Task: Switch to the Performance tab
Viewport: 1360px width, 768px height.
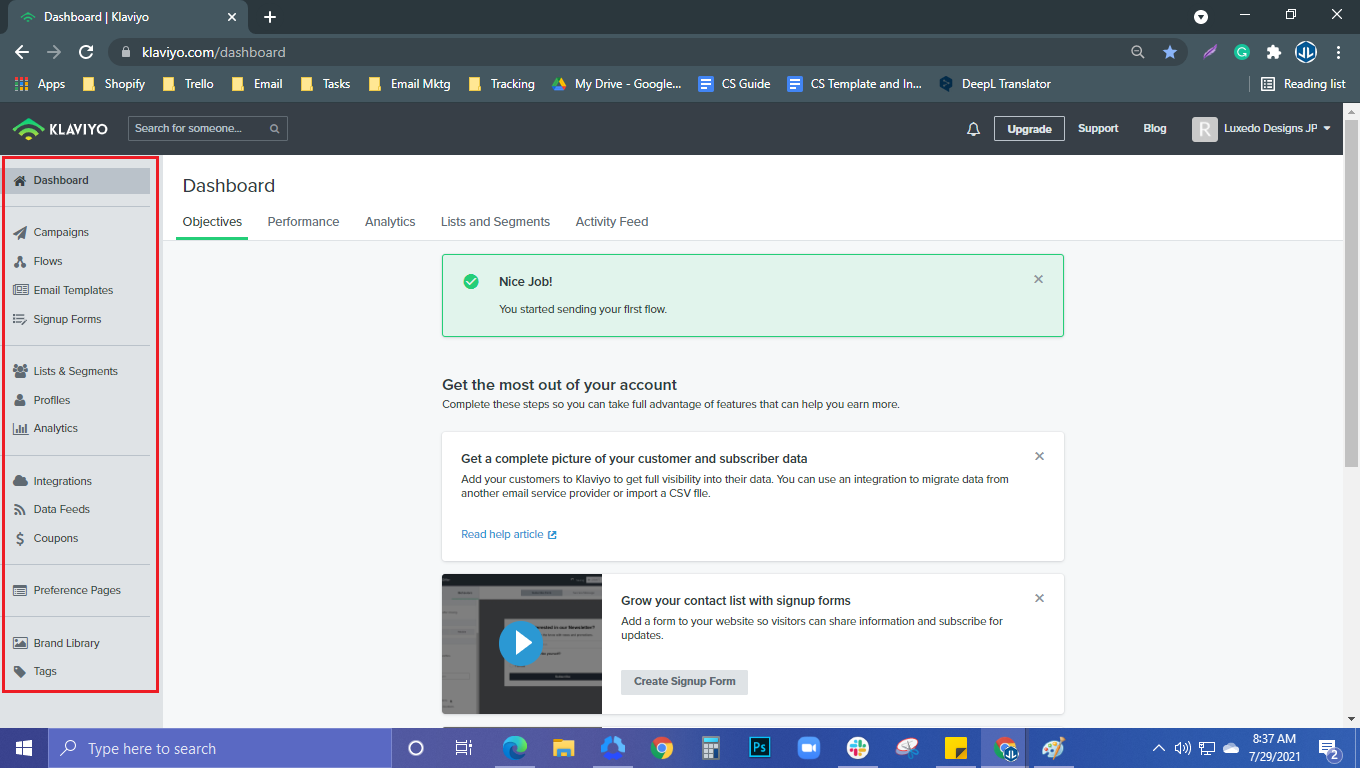Action: [303, 222]
